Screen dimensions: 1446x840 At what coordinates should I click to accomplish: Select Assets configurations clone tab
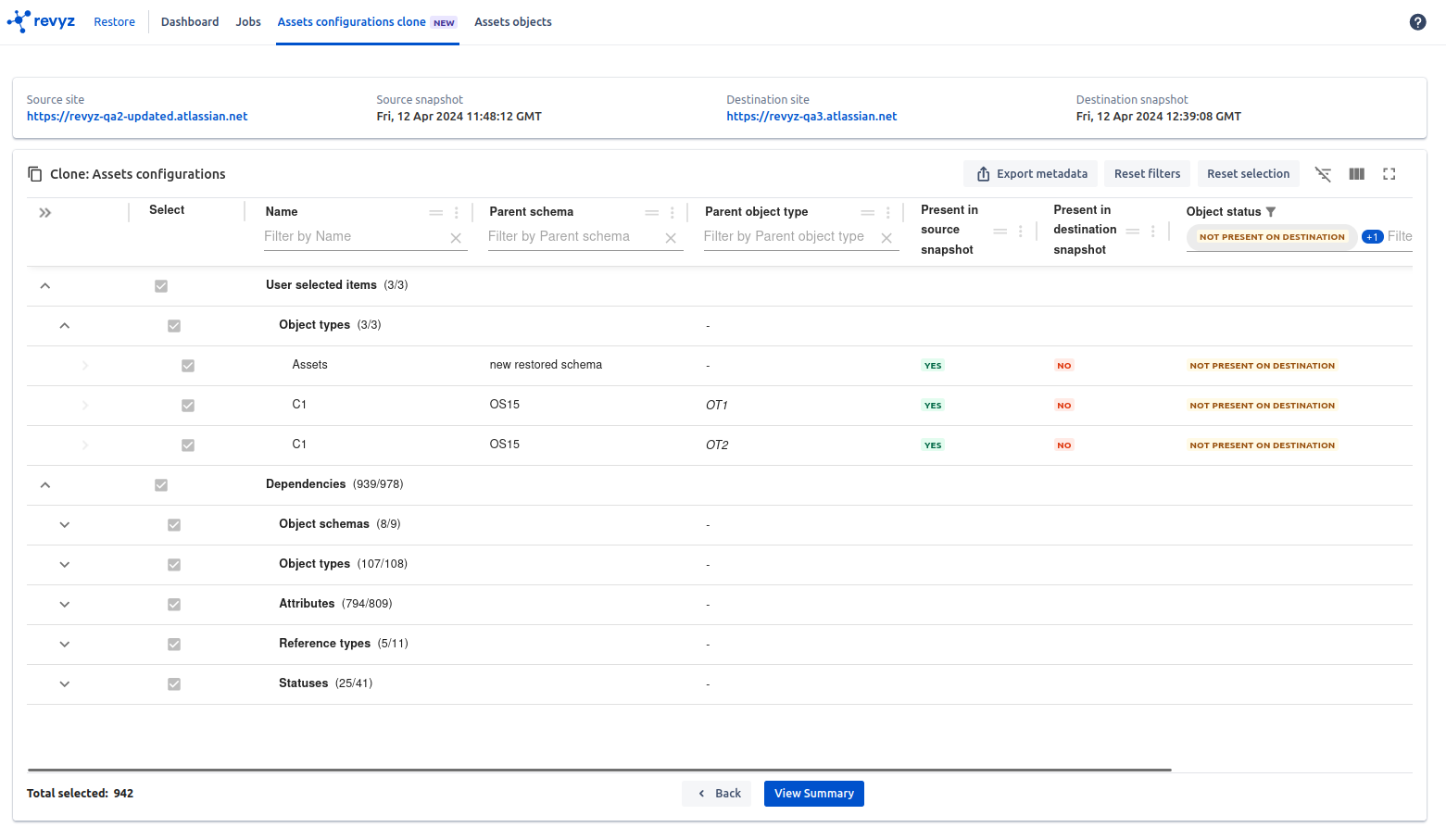click(x=368, y=22)
